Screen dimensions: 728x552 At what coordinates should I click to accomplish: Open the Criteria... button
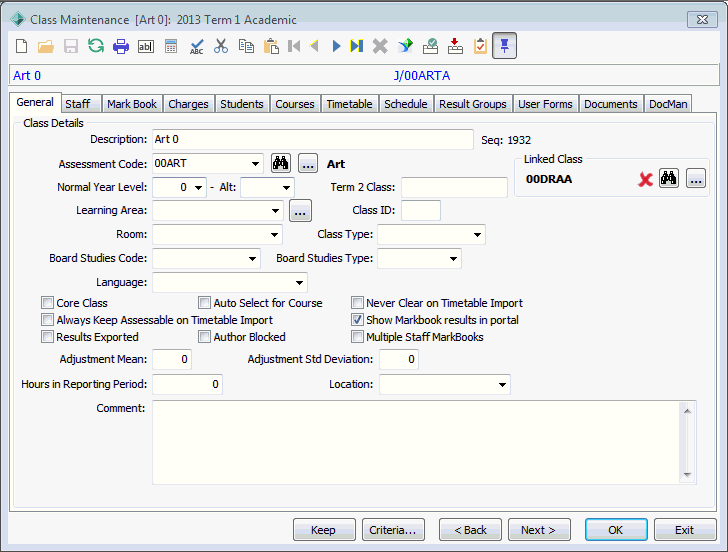[x=393, y=530]
